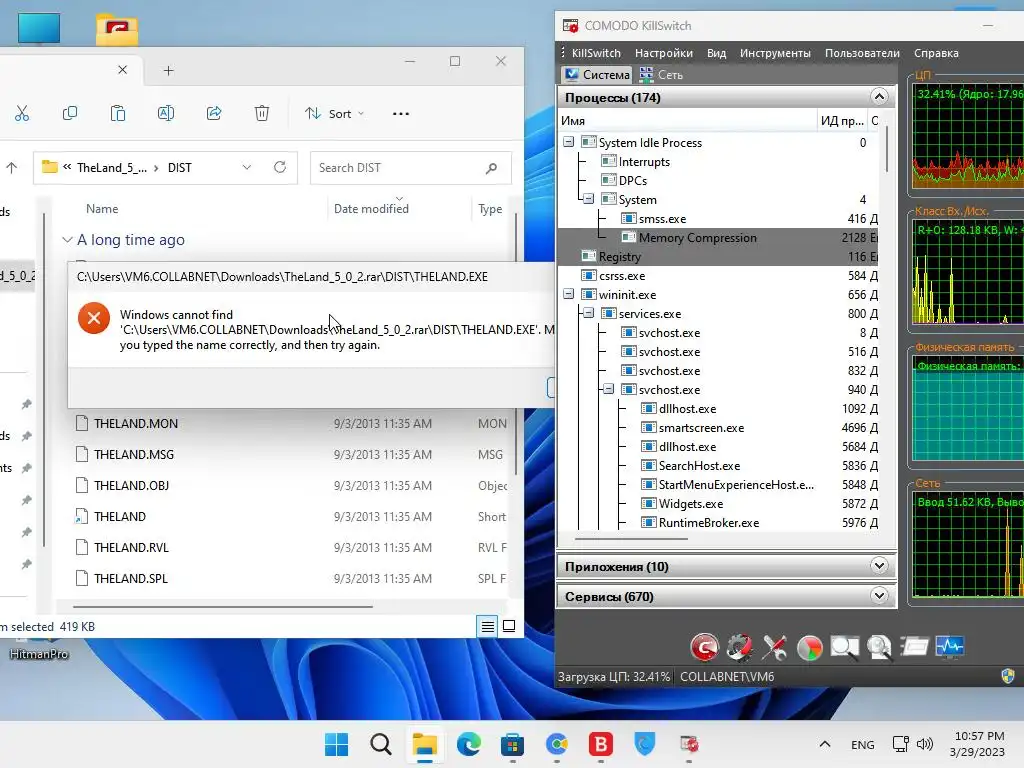The height and width of the screenshot is (768, 1024).
Task: Switch to the Система tab
Action: click(598, 74)
